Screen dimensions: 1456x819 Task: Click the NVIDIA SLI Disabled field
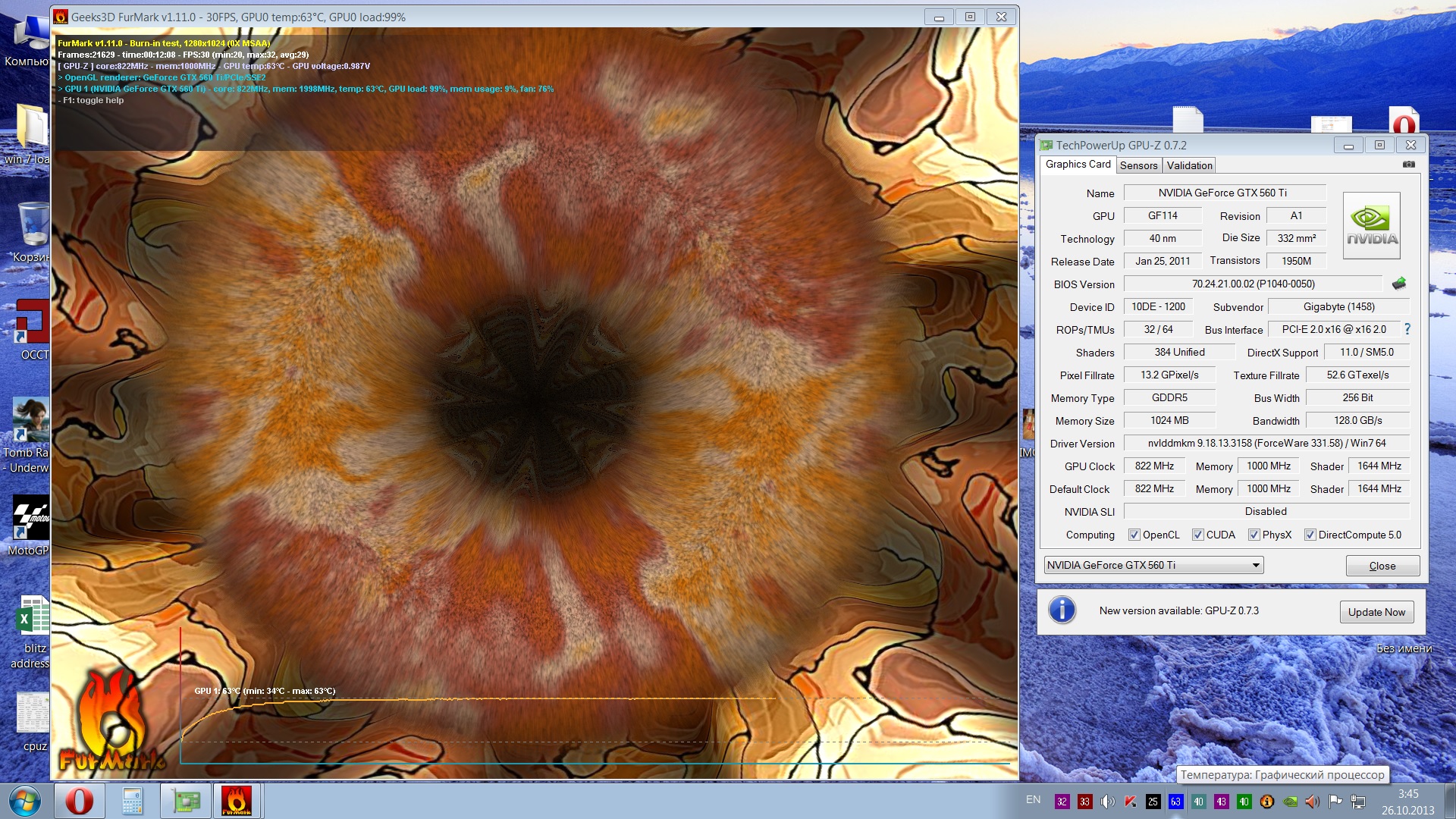click(x=1266, y=511)
